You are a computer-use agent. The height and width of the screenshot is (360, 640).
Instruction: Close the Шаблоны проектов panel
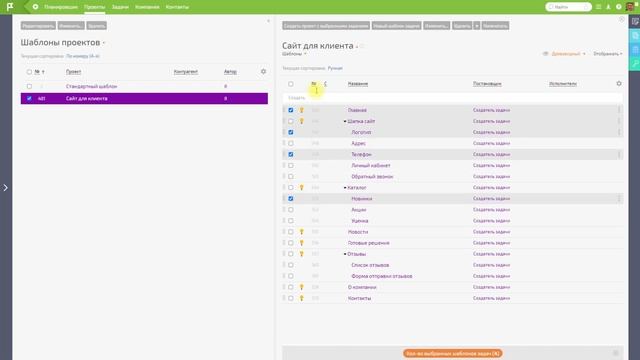[x=268, y=21]
